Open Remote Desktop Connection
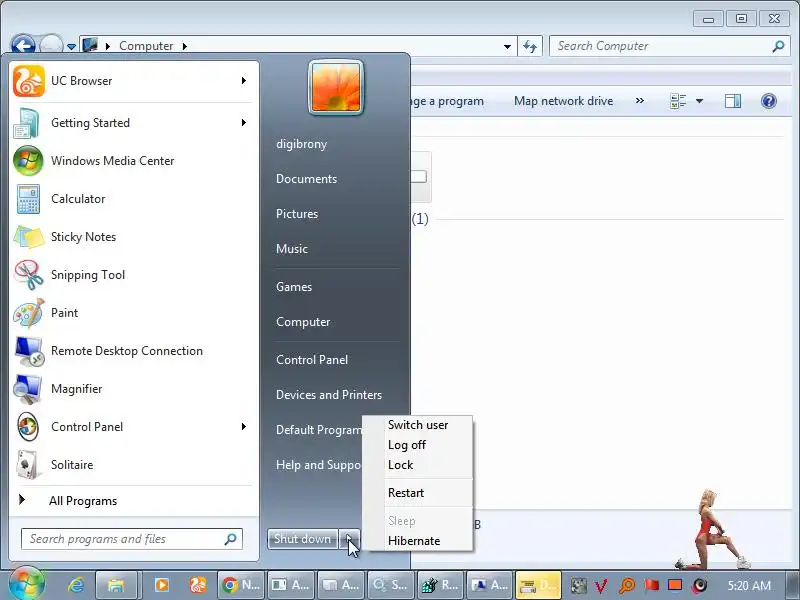800x600 pixels. [x=133, y=351]
